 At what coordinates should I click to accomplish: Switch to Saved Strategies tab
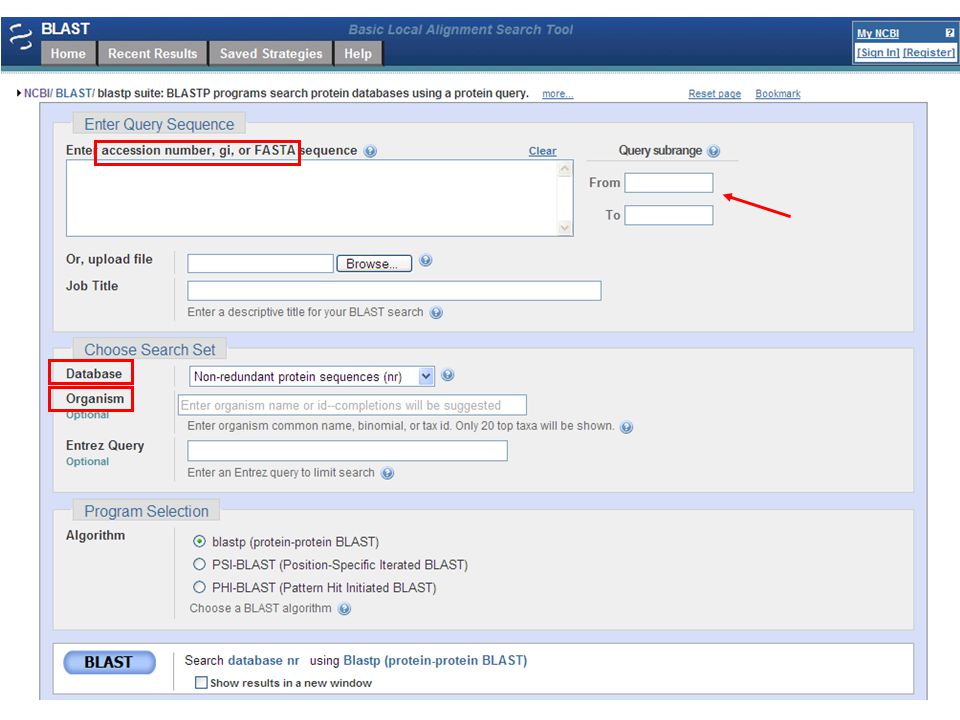pyautogui.click(x=271, y=54)
